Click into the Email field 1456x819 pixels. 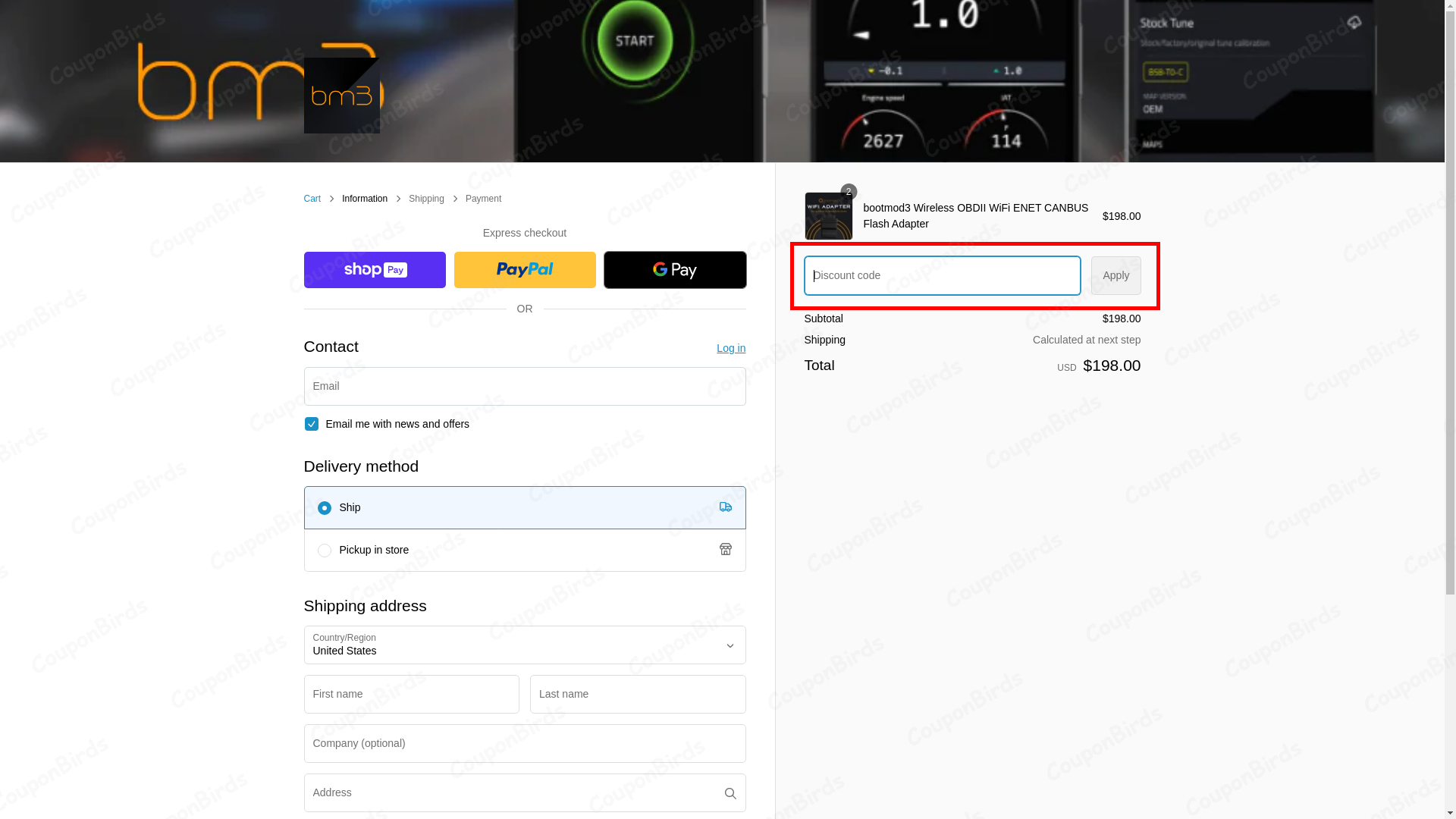coord(525,387)
